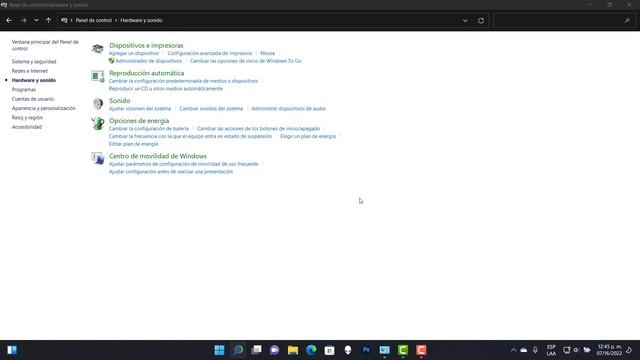Click the Opciones de energía icon
This screenshot has height=360, width=640.
[x=98, y=123]
